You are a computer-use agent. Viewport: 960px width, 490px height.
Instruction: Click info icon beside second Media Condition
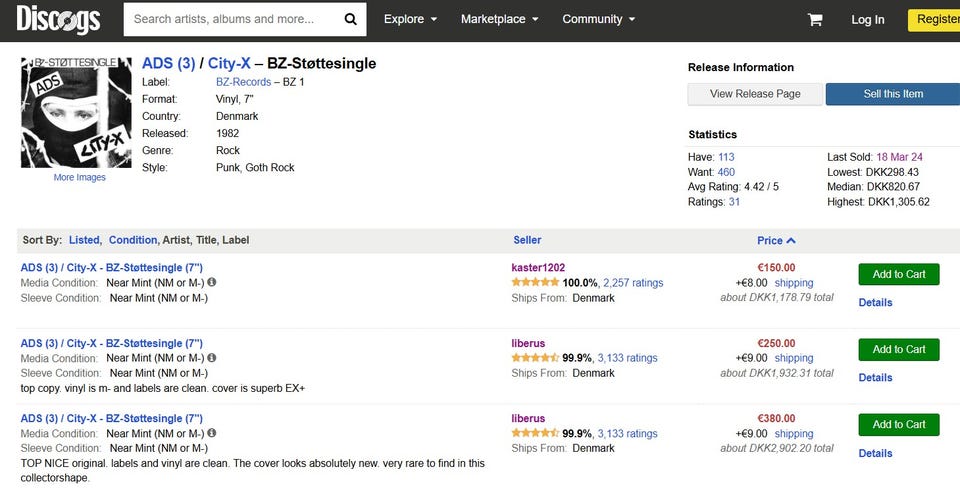coord(212,358)
